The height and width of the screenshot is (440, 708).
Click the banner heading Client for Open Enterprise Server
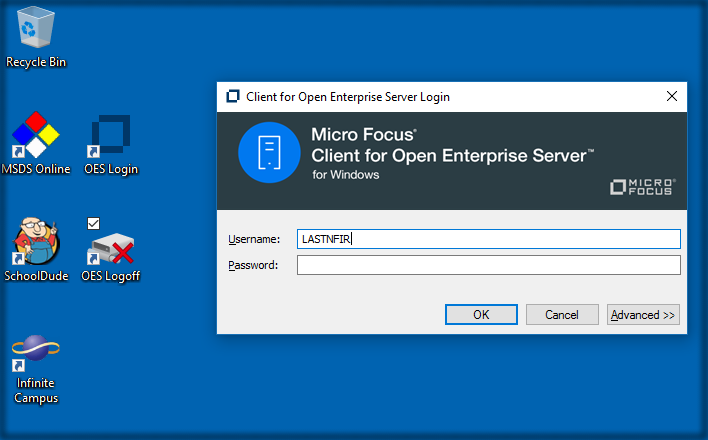click(452, 155)
